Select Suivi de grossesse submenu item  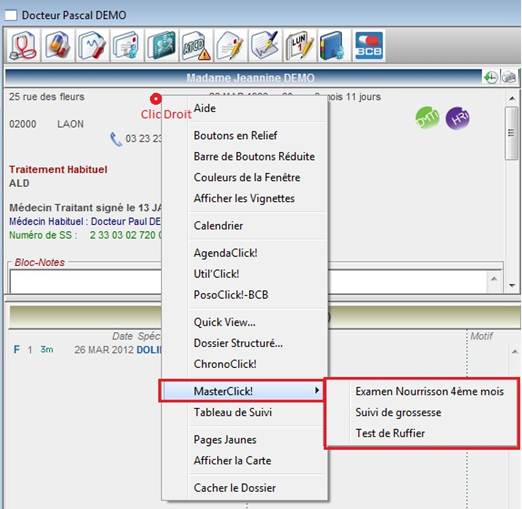[x=398, y=412]
